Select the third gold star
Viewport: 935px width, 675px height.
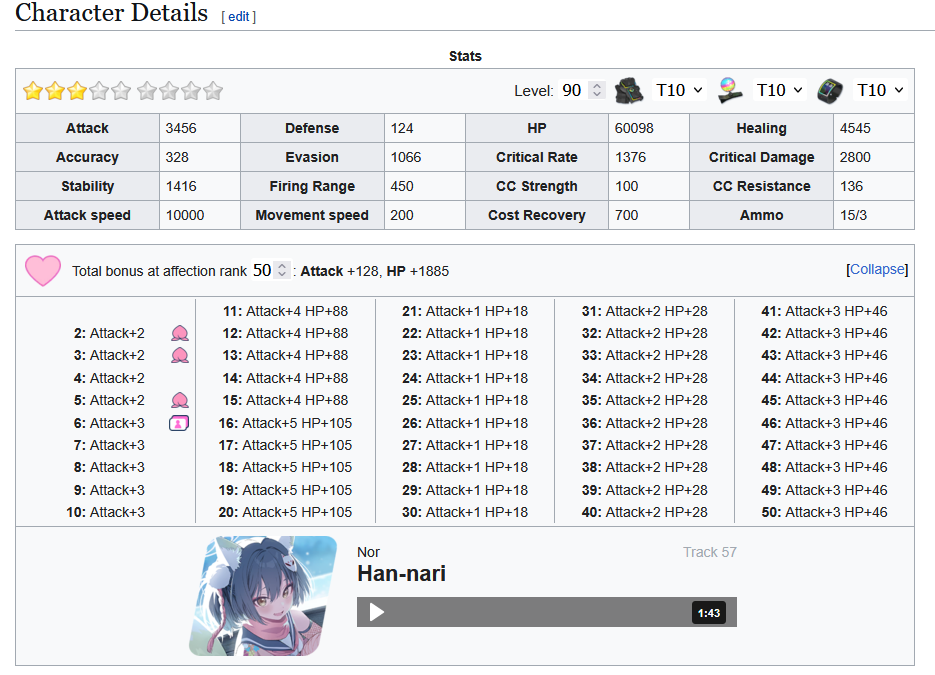pyautogui.click(x=77, y=91)
